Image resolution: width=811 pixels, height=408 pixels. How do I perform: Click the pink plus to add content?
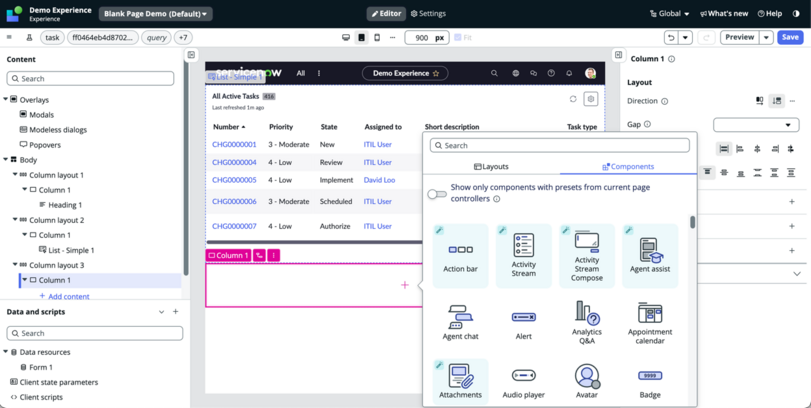point(404,285)
